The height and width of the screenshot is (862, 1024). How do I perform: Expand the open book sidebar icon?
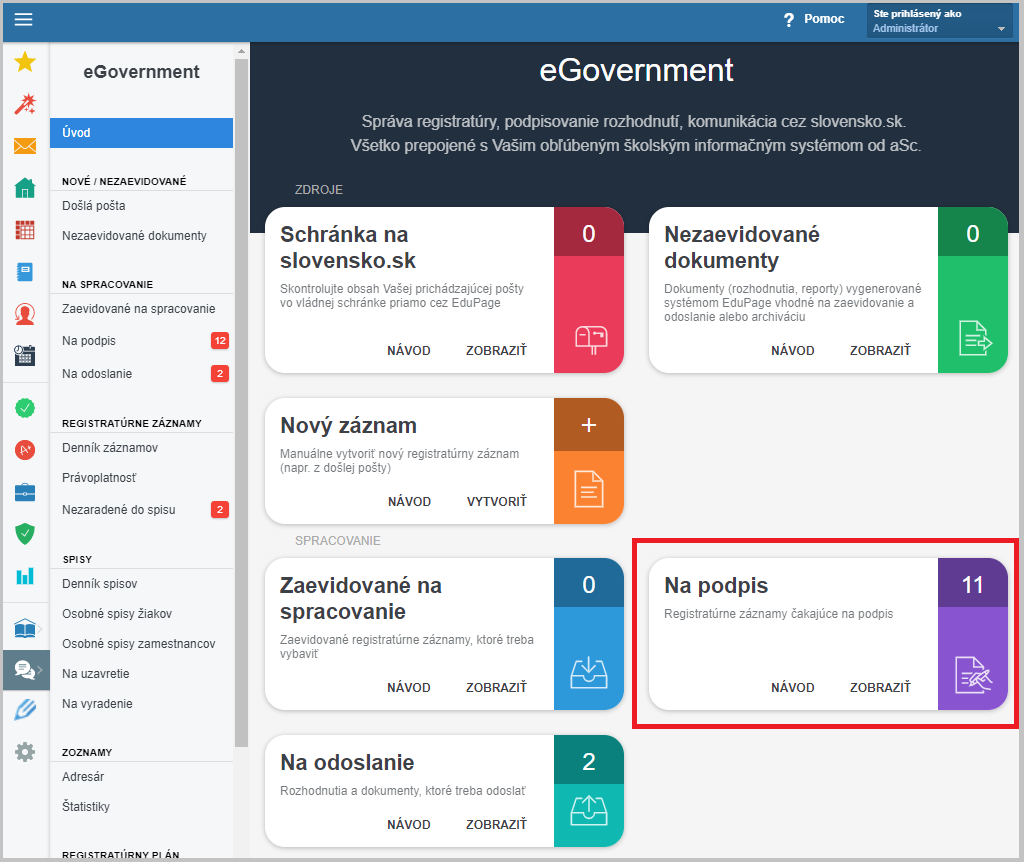26,629
